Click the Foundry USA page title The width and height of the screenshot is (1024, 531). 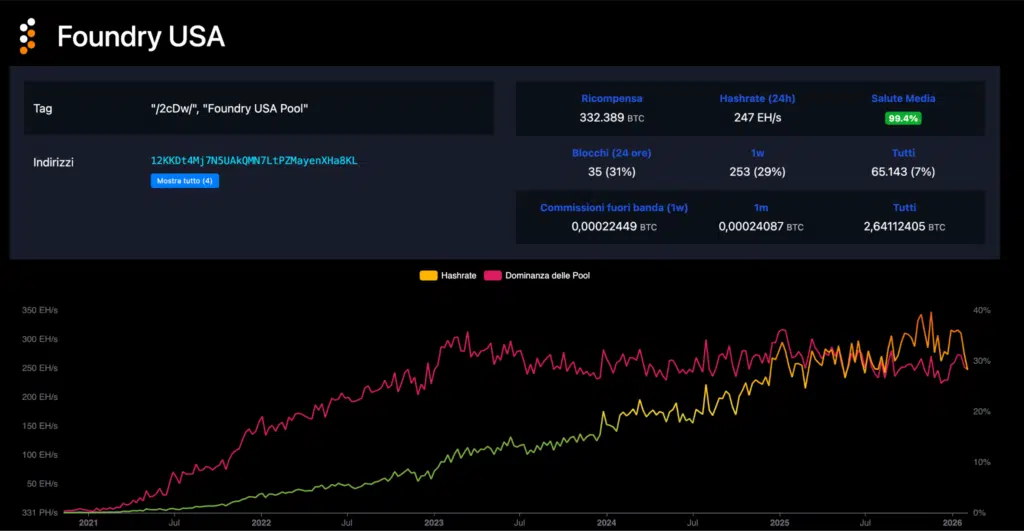(x=141, y=37)
